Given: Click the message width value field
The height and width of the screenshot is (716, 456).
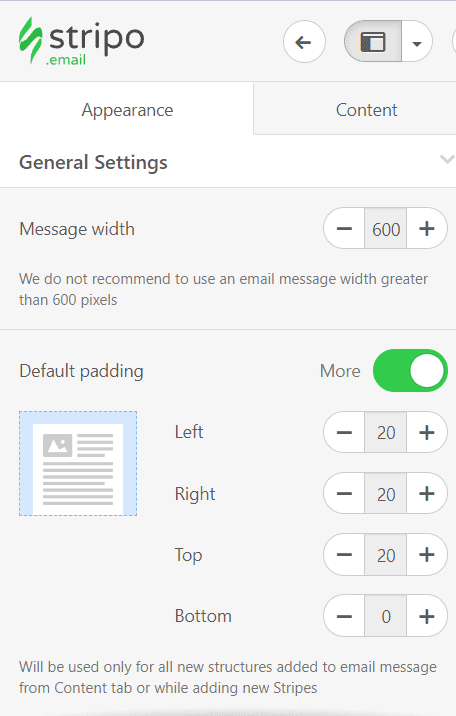Looking at the screenshot, I should (x=386, y=228).
